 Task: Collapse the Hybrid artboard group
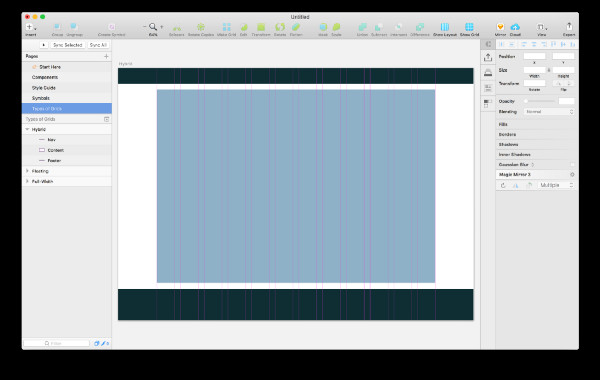27,129
